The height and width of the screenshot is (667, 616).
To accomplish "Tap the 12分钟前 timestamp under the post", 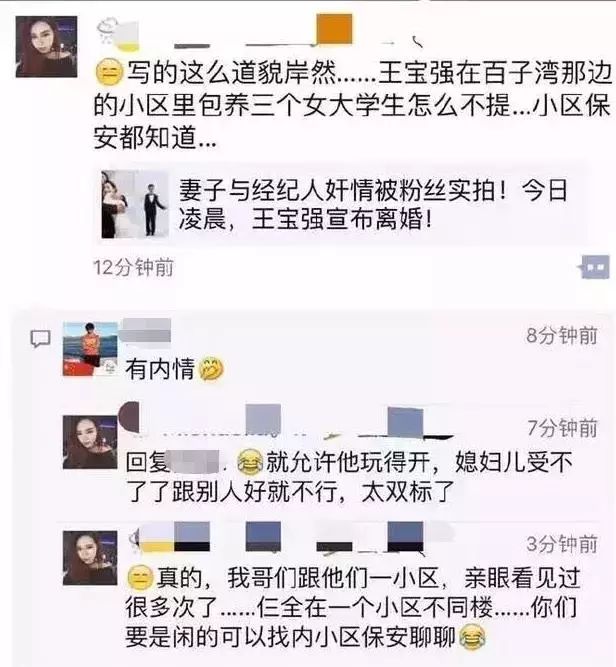I will tap(133, 268).
